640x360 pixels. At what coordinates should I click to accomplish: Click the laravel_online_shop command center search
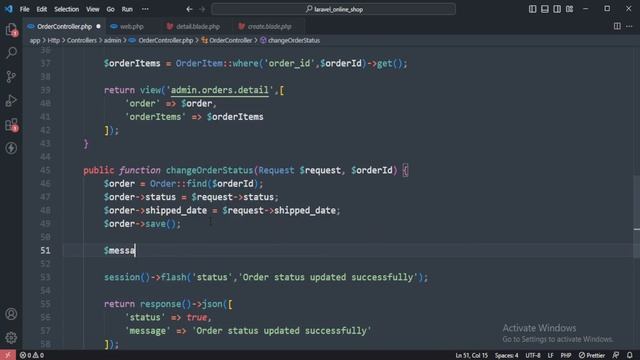pos(333,9)
